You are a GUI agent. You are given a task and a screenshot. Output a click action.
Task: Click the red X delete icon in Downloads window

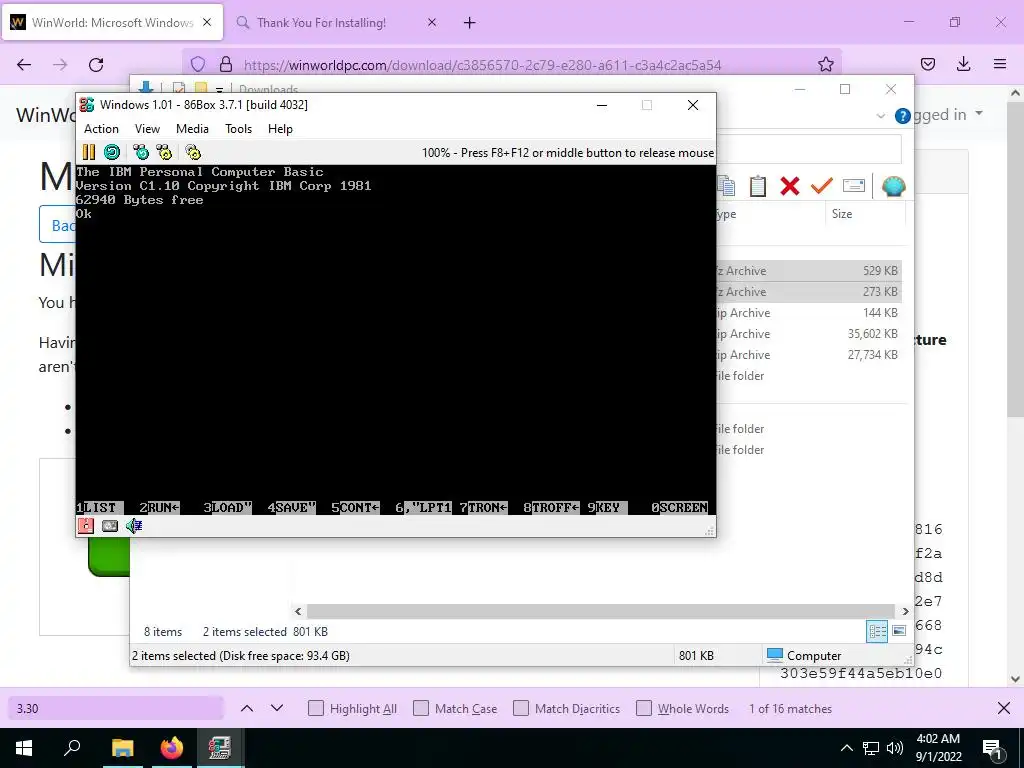click(x=790, y=186)
